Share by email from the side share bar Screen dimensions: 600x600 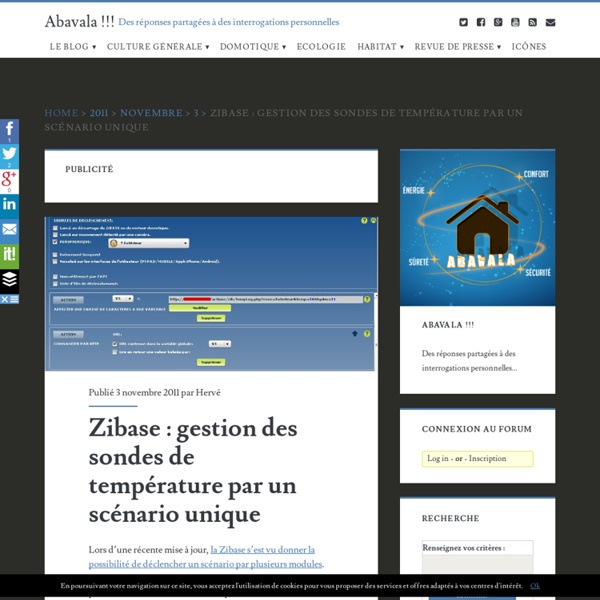[x=9, y=231]
